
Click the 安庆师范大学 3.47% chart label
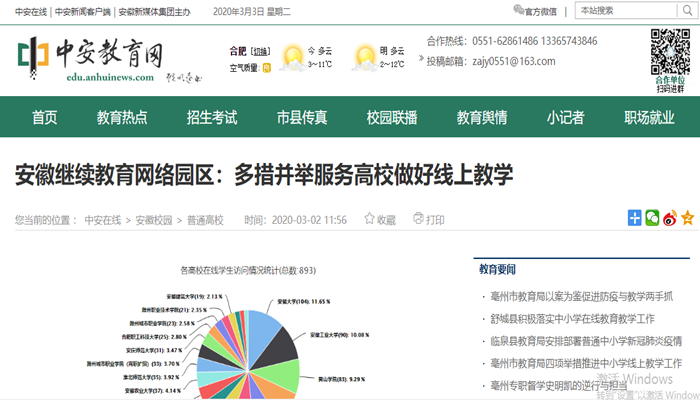[154, 350]
